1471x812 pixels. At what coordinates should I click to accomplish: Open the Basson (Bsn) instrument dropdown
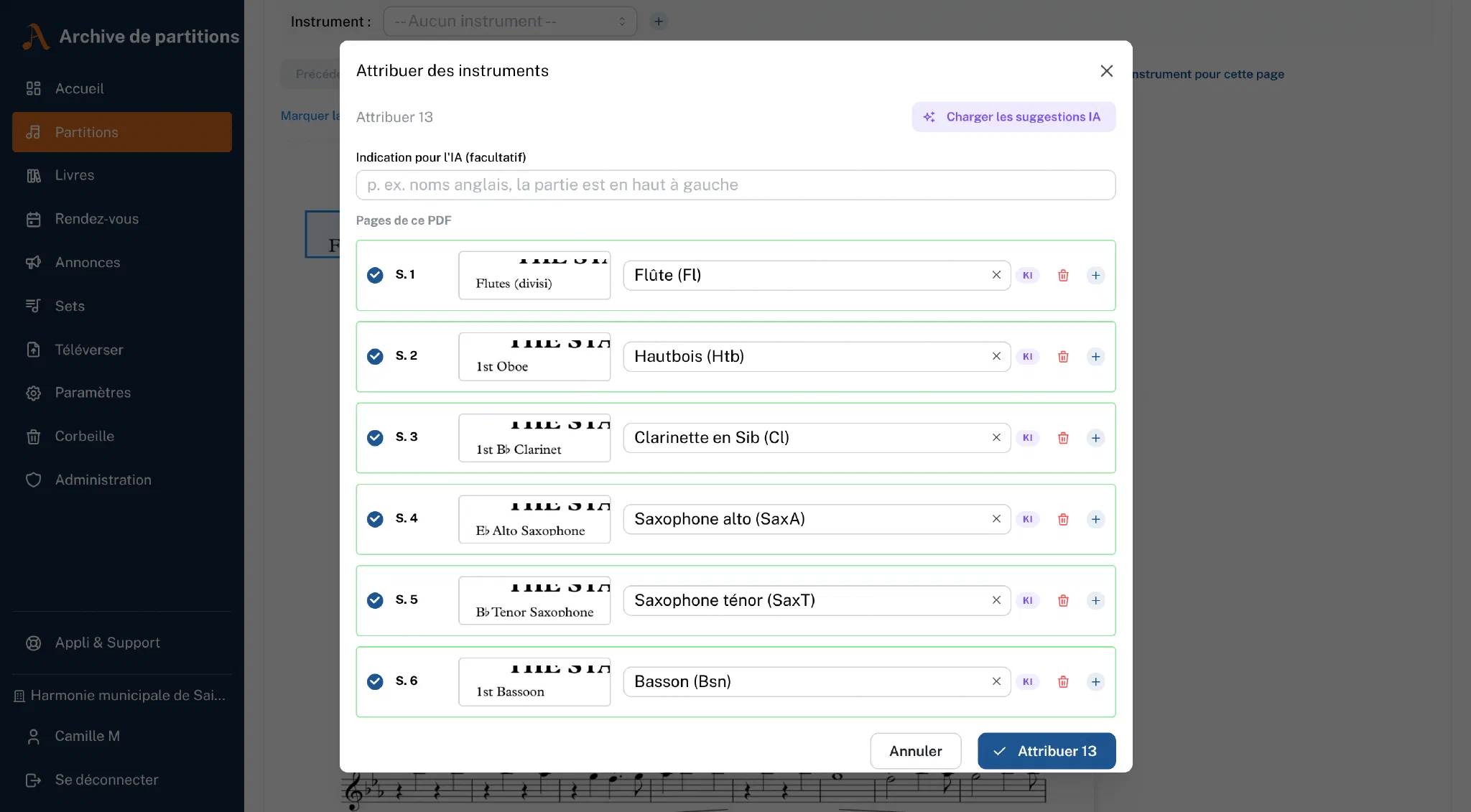tap(804, 682)
